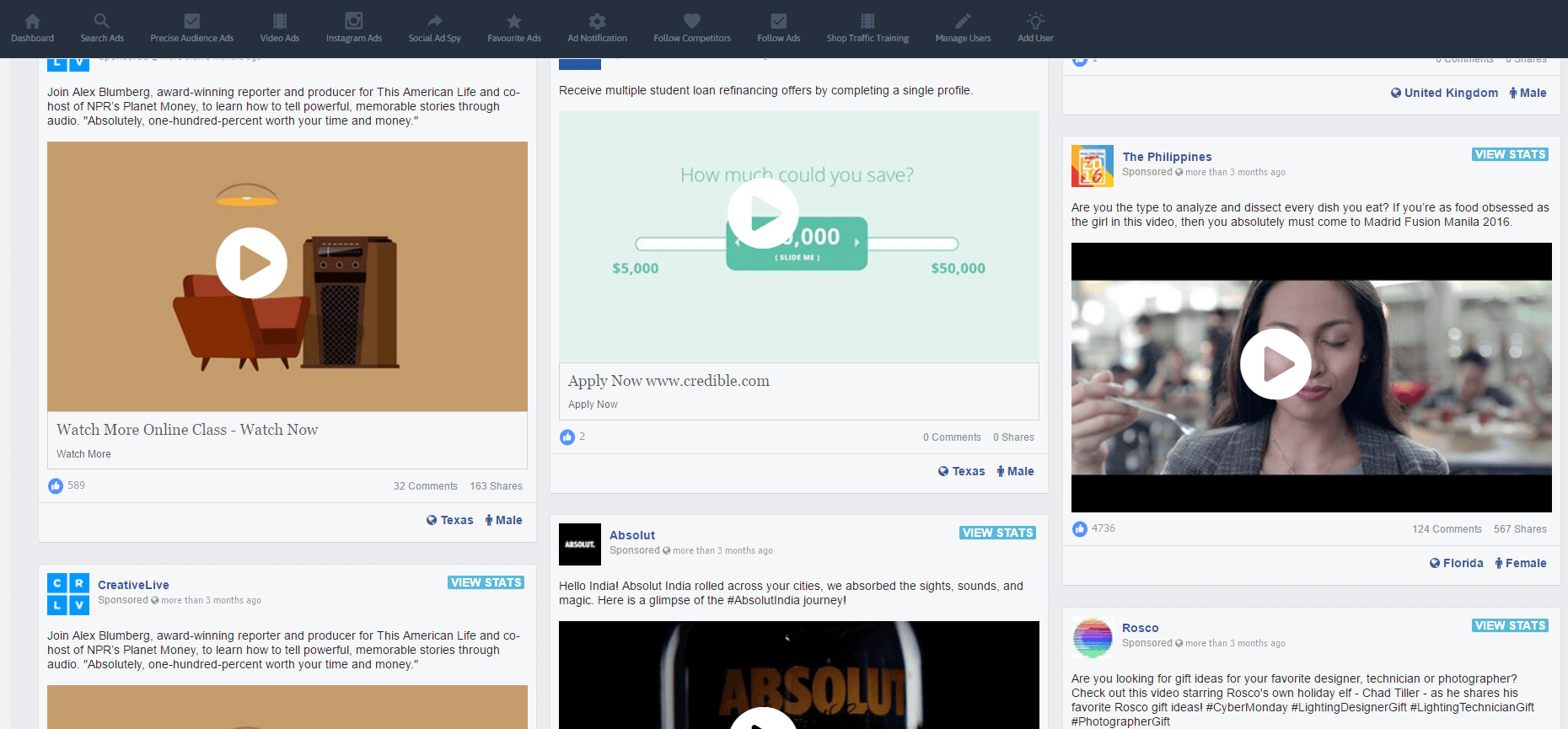This screenshot has height=729, width=1568.
Task: Open the 124 Comments count
Action: coord(1447,529)
